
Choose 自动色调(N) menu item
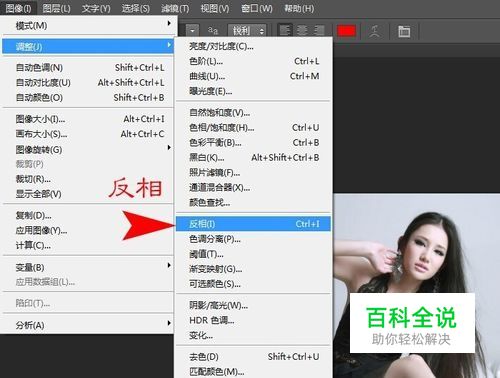(x=88, y=68)
